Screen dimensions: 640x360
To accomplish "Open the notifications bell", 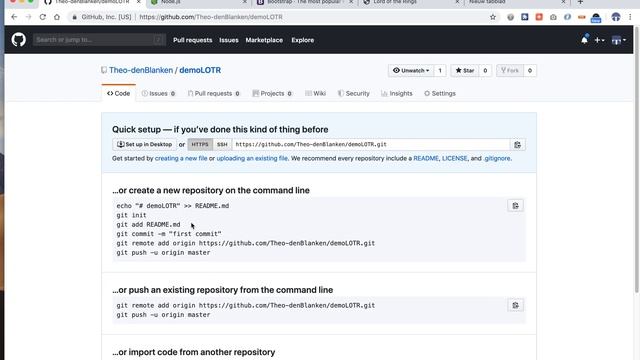I will 584,40.
